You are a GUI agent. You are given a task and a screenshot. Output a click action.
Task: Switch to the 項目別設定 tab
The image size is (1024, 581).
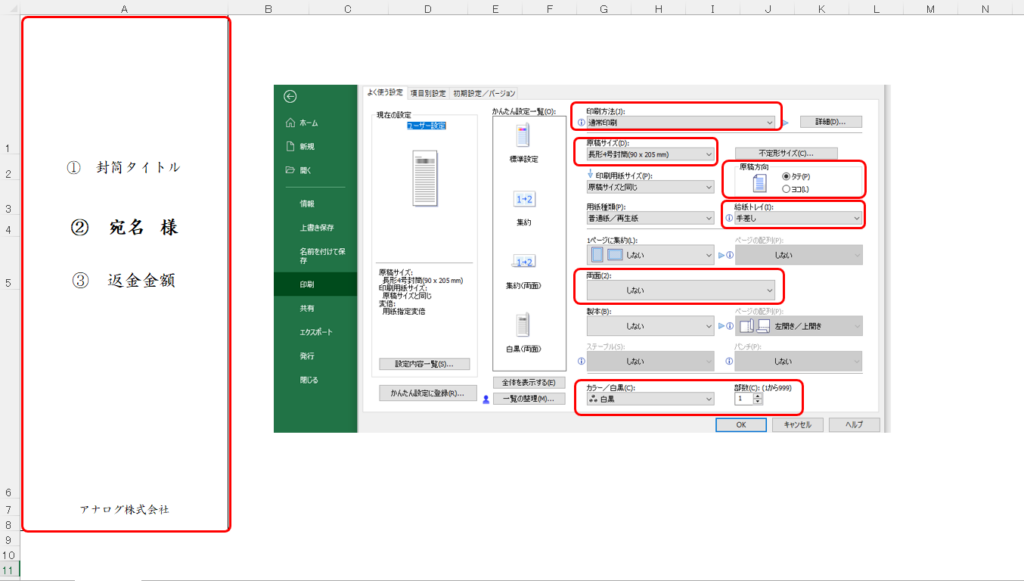428,92
